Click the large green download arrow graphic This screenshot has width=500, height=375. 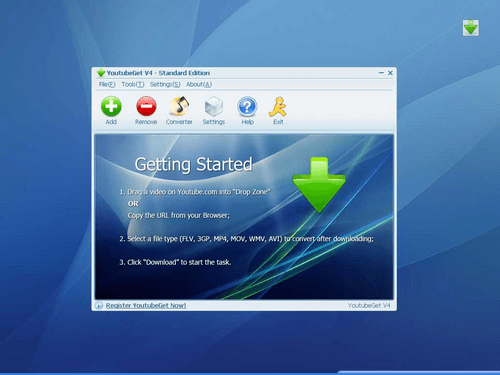click(319, 185)
